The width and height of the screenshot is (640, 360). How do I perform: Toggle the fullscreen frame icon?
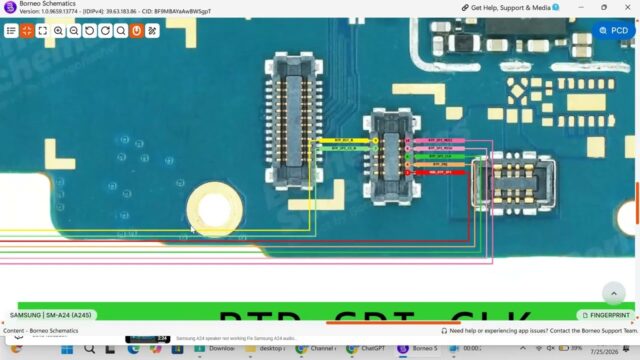pyautogui.click(x=42, y=31)
